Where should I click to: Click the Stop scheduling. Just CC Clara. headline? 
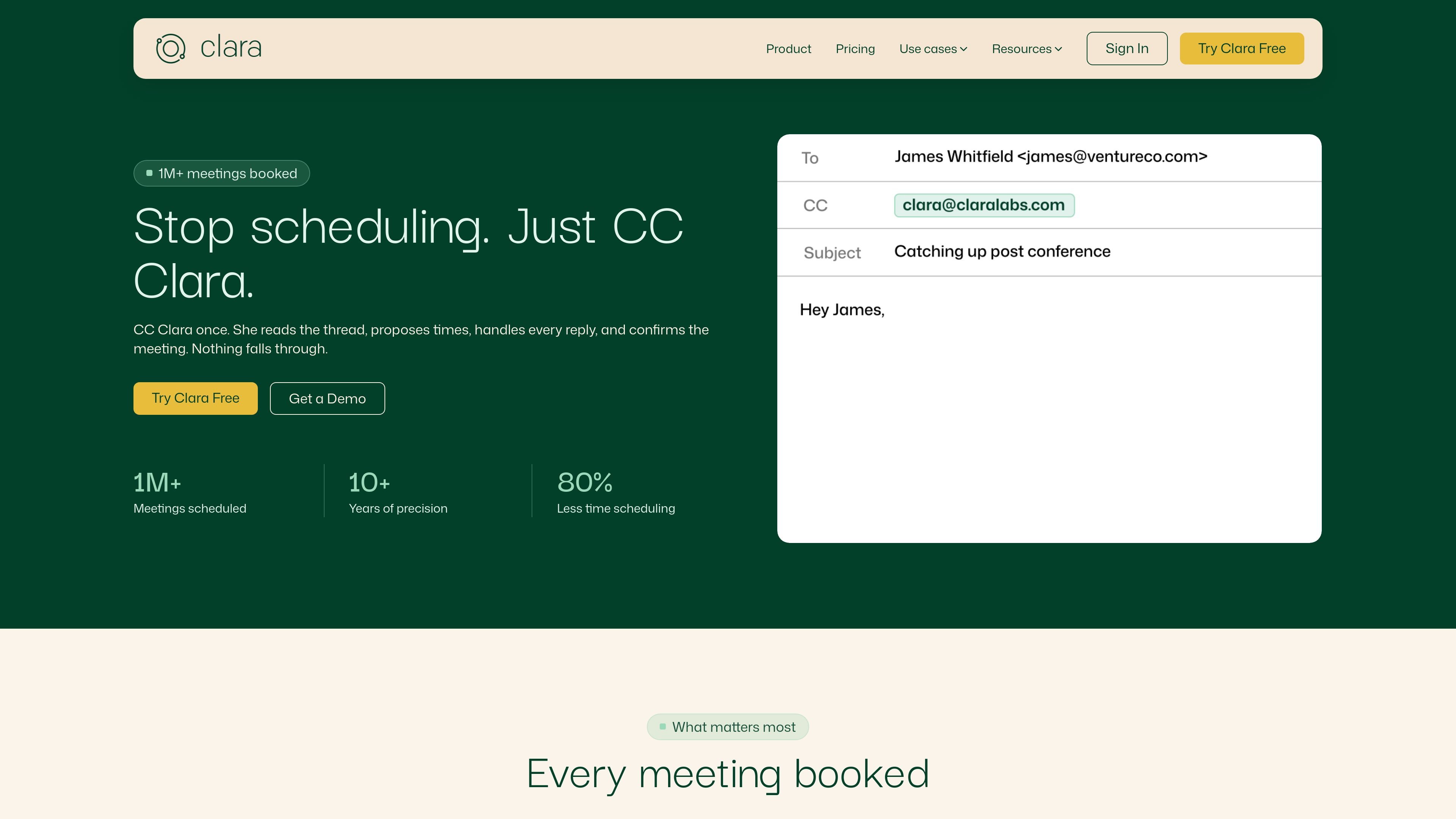pos(408,254)
